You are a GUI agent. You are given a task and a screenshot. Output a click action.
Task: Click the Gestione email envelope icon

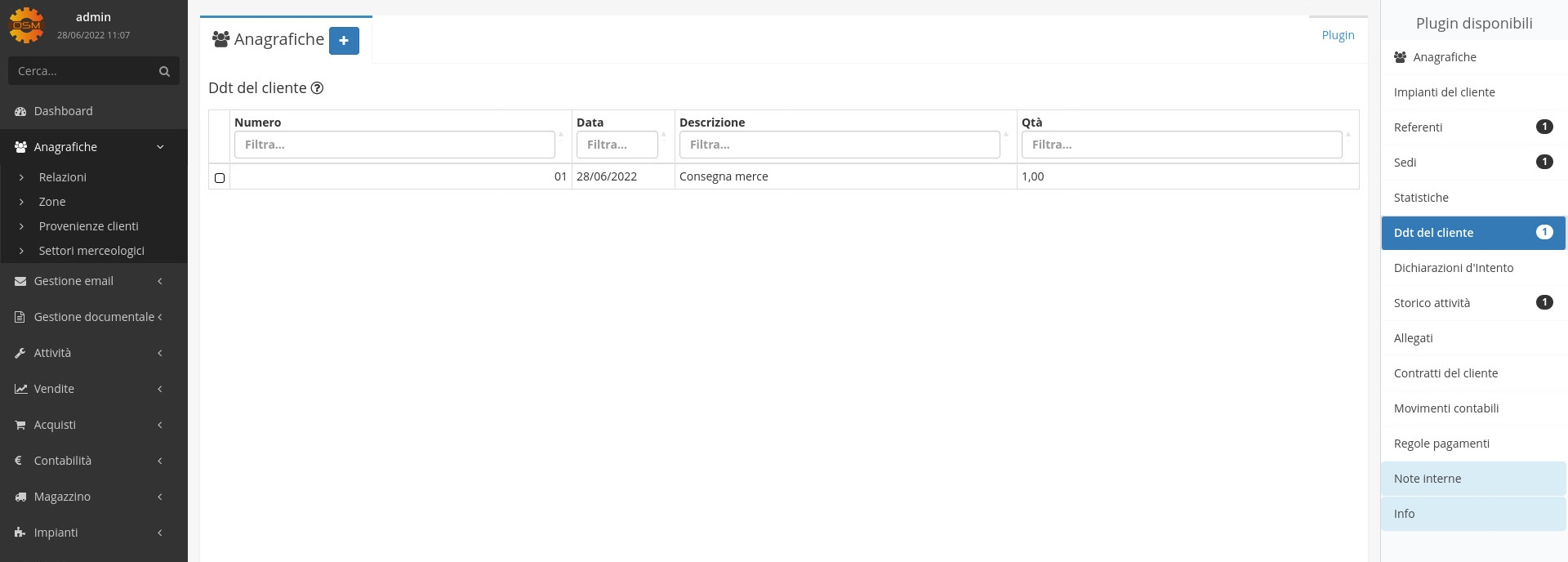click(20, 281)
